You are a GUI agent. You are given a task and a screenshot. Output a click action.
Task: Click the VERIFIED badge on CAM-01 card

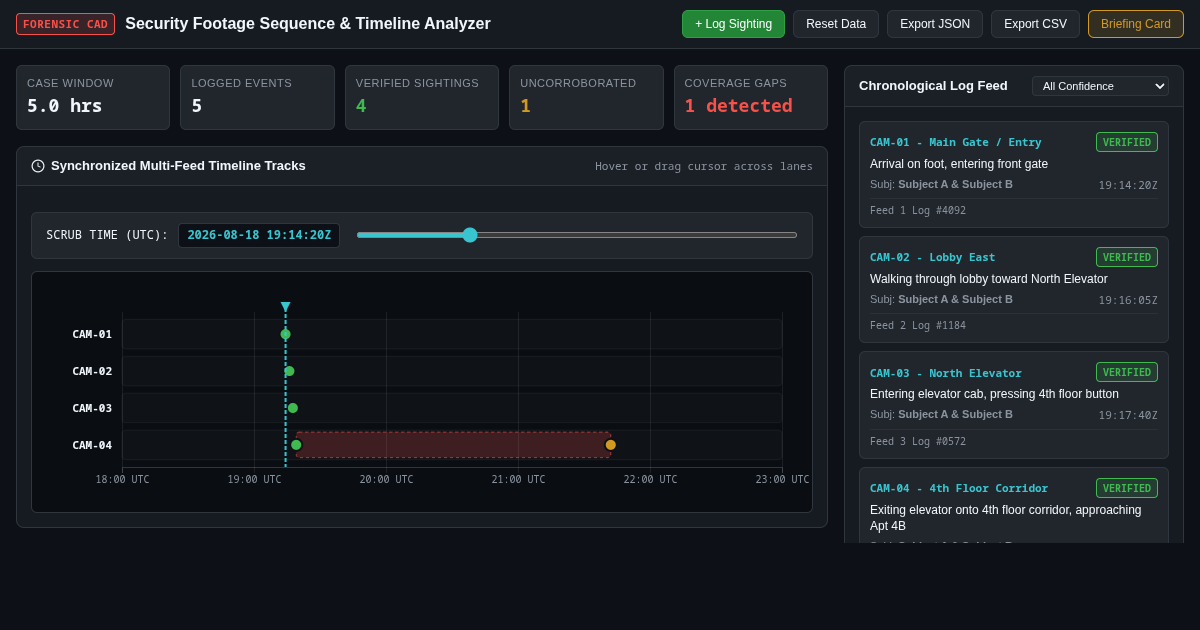click(x=1127, y=142)
